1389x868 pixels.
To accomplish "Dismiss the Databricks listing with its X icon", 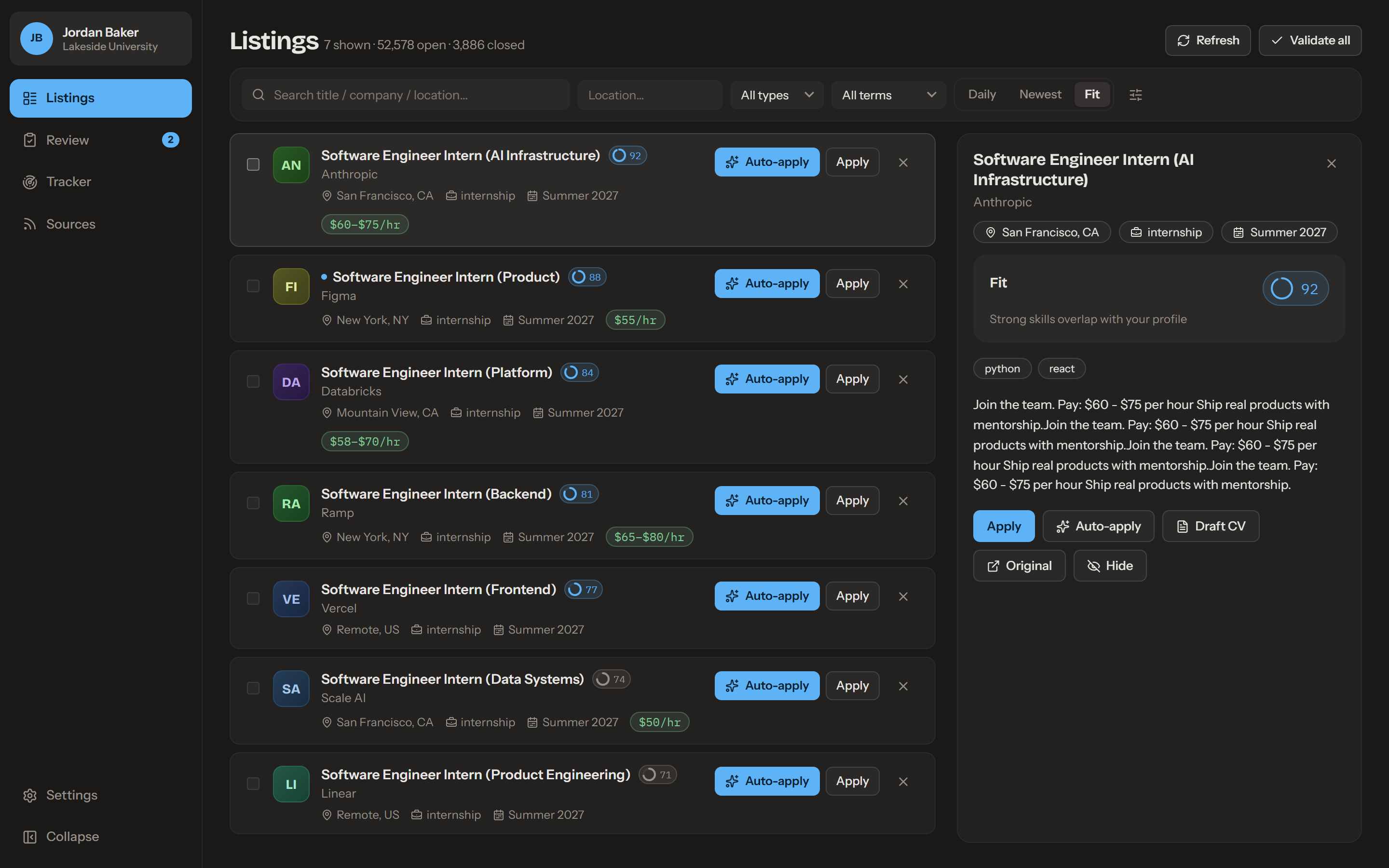I will tap(903, 380).
